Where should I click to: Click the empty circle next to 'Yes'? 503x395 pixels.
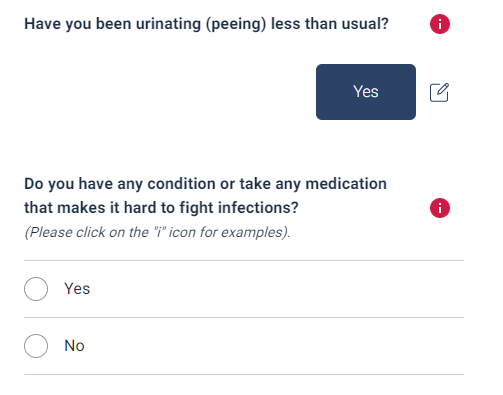pyautogui.click(x=36, y=289)
